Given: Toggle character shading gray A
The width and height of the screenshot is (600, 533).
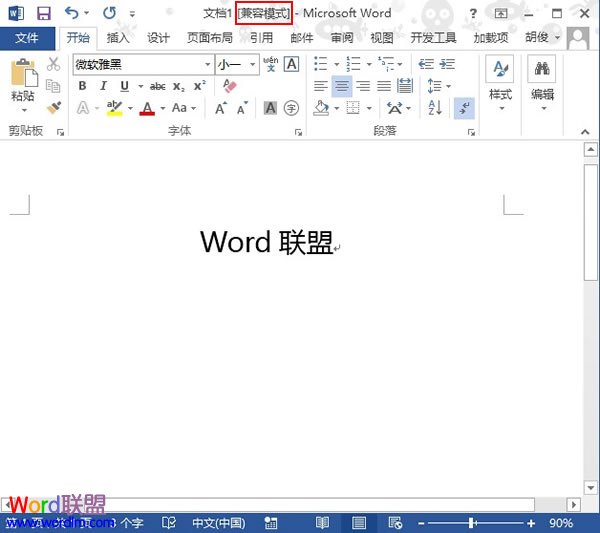Looking at the screenshot, I should 271,108.
